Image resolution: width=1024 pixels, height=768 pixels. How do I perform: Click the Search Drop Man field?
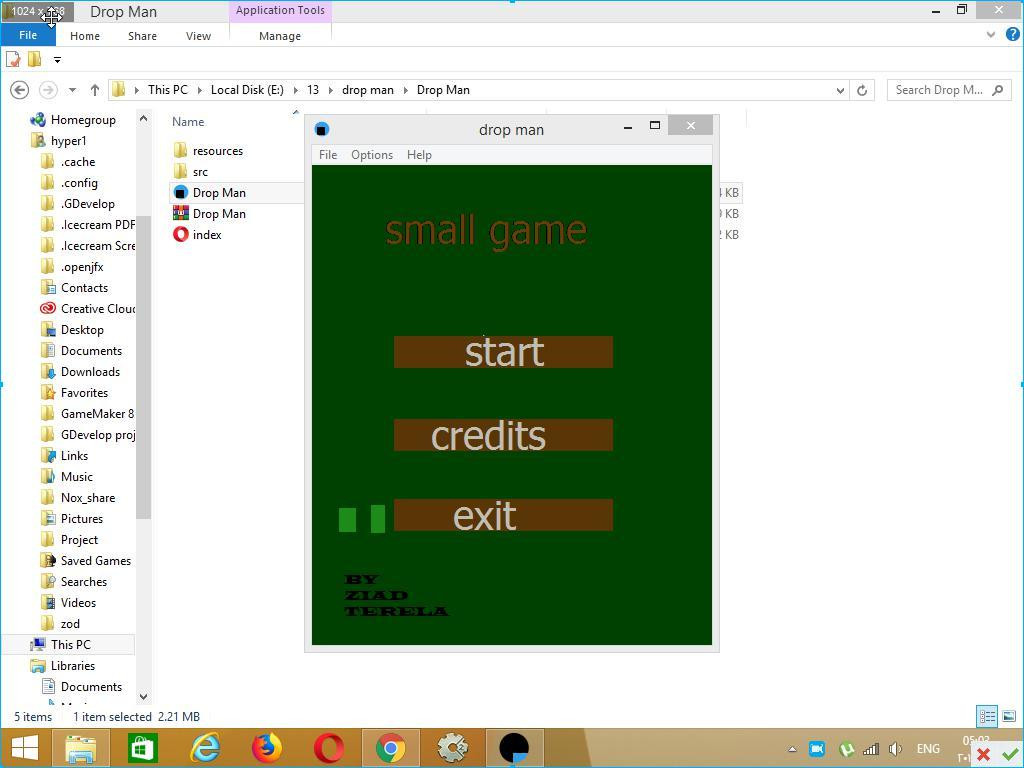948,90
